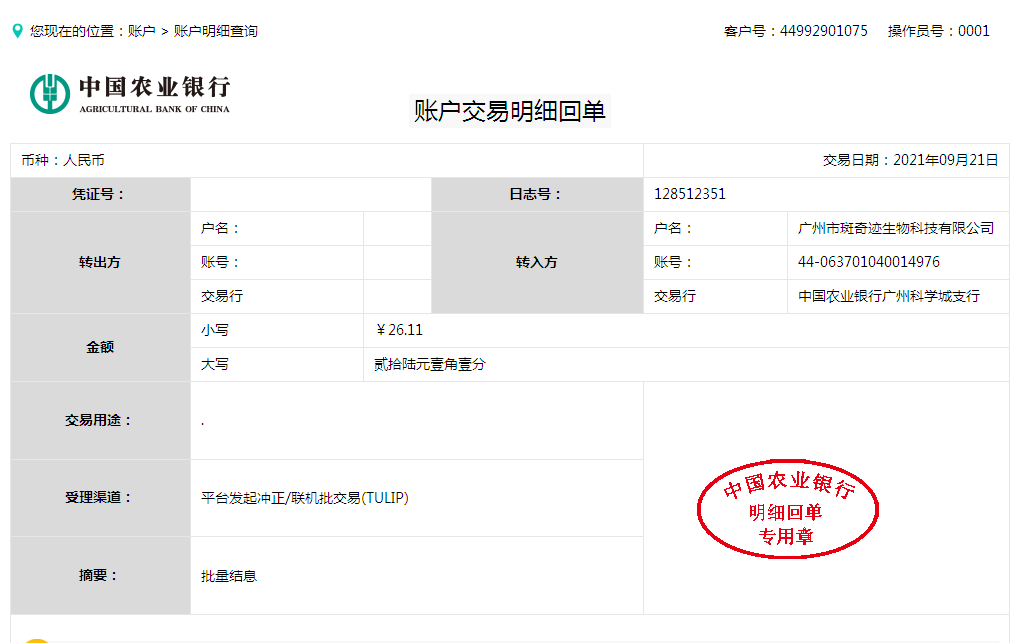Select the amount ￥26.11
Screen dimensions: 1010x643
[399, 330]
